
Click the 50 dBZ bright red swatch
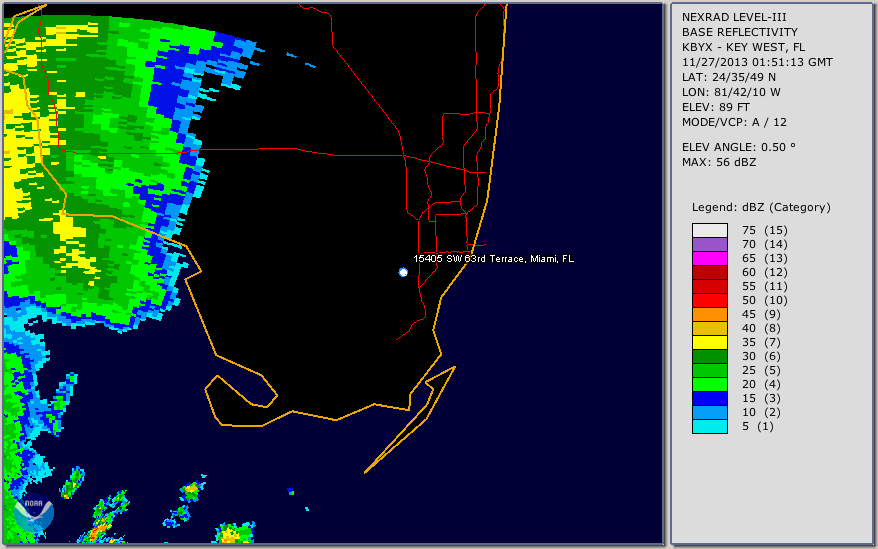click(x=709, y=300)
